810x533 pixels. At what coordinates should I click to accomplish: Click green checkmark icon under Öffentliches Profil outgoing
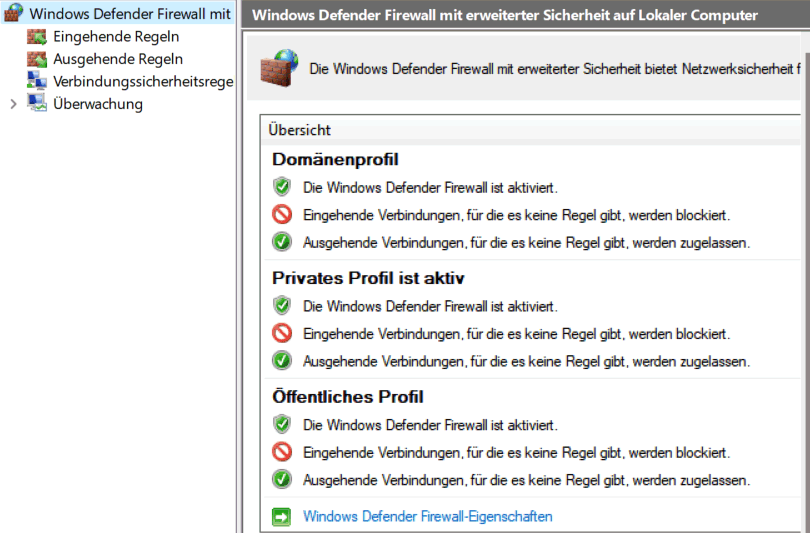[x=282, y=479]
